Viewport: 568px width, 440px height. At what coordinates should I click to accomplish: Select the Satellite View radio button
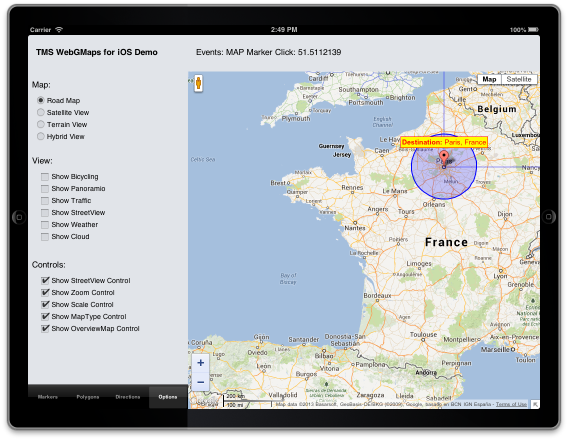click(x=41, y=112)
